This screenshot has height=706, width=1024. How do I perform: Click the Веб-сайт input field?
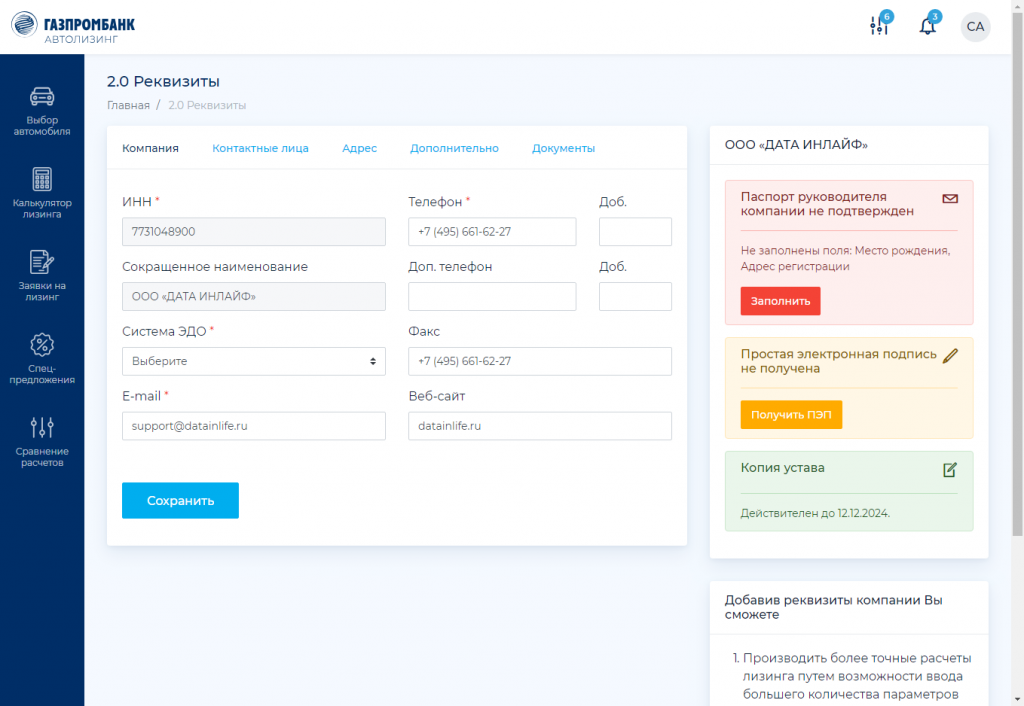click(x=539, y=426)
